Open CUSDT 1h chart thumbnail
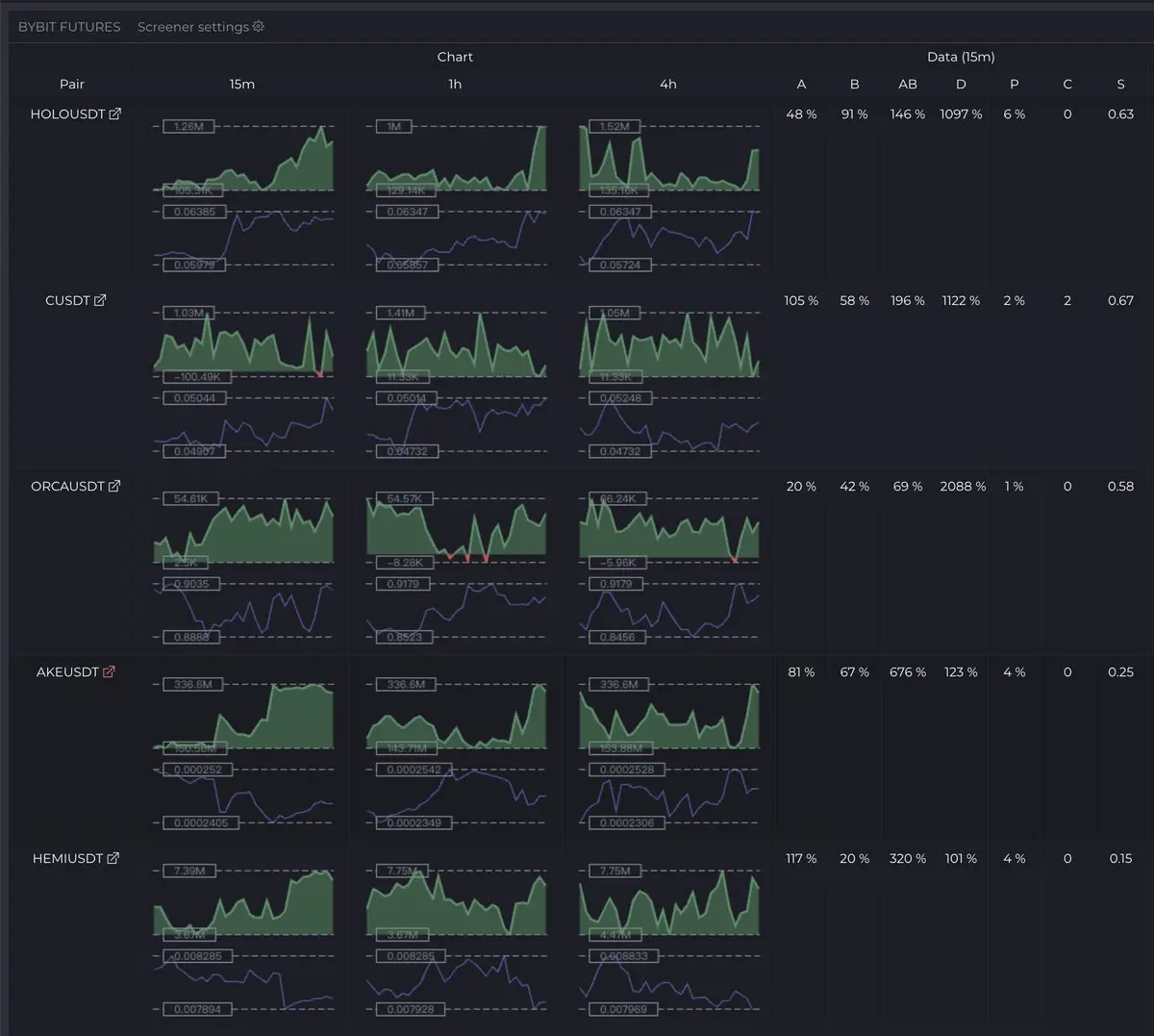The height and width of the screenshot is (1036, 1154). pos(456,379)
